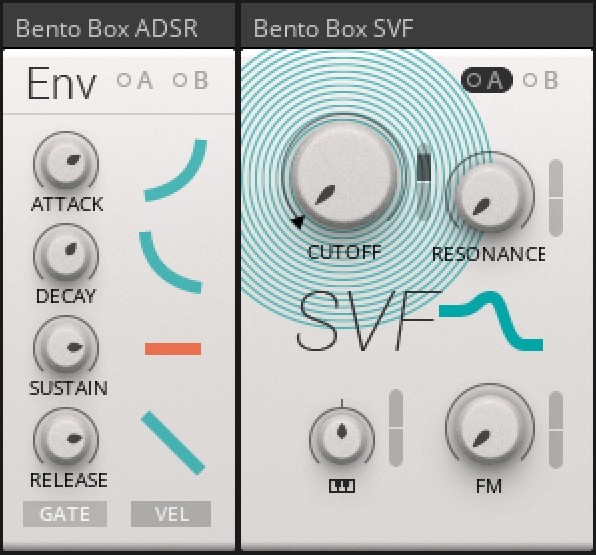Click the FM label
Viewport: 596px width, 555px height.
tap(489, 486)
